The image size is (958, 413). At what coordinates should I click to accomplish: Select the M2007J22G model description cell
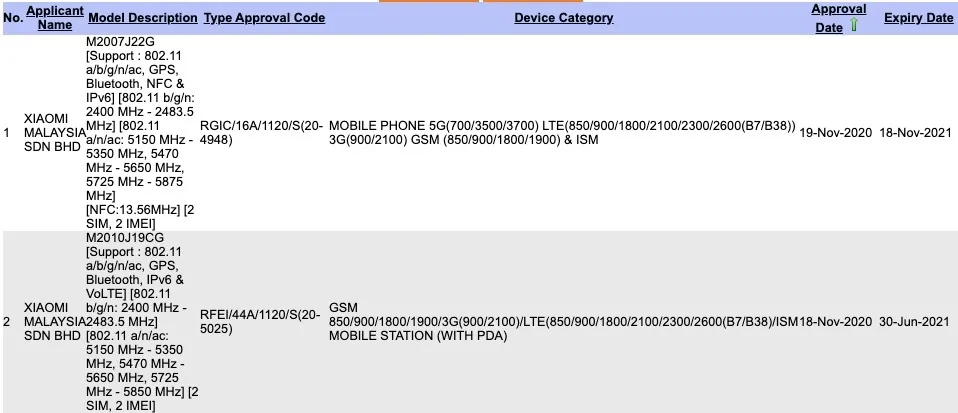tap(143, 133)
